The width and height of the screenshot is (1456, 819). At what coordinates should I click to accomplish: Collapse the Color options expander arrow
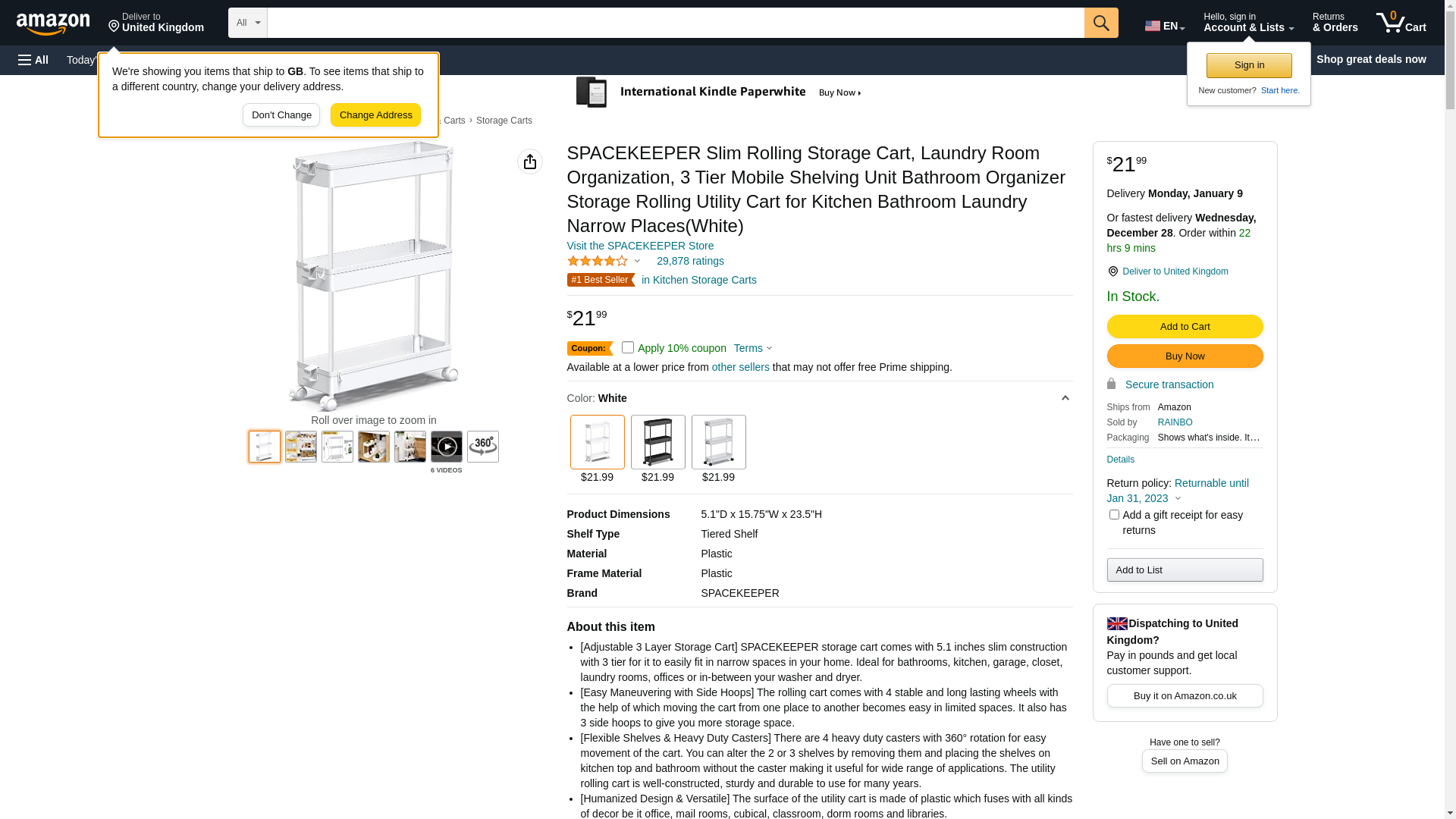(1065, 398)
